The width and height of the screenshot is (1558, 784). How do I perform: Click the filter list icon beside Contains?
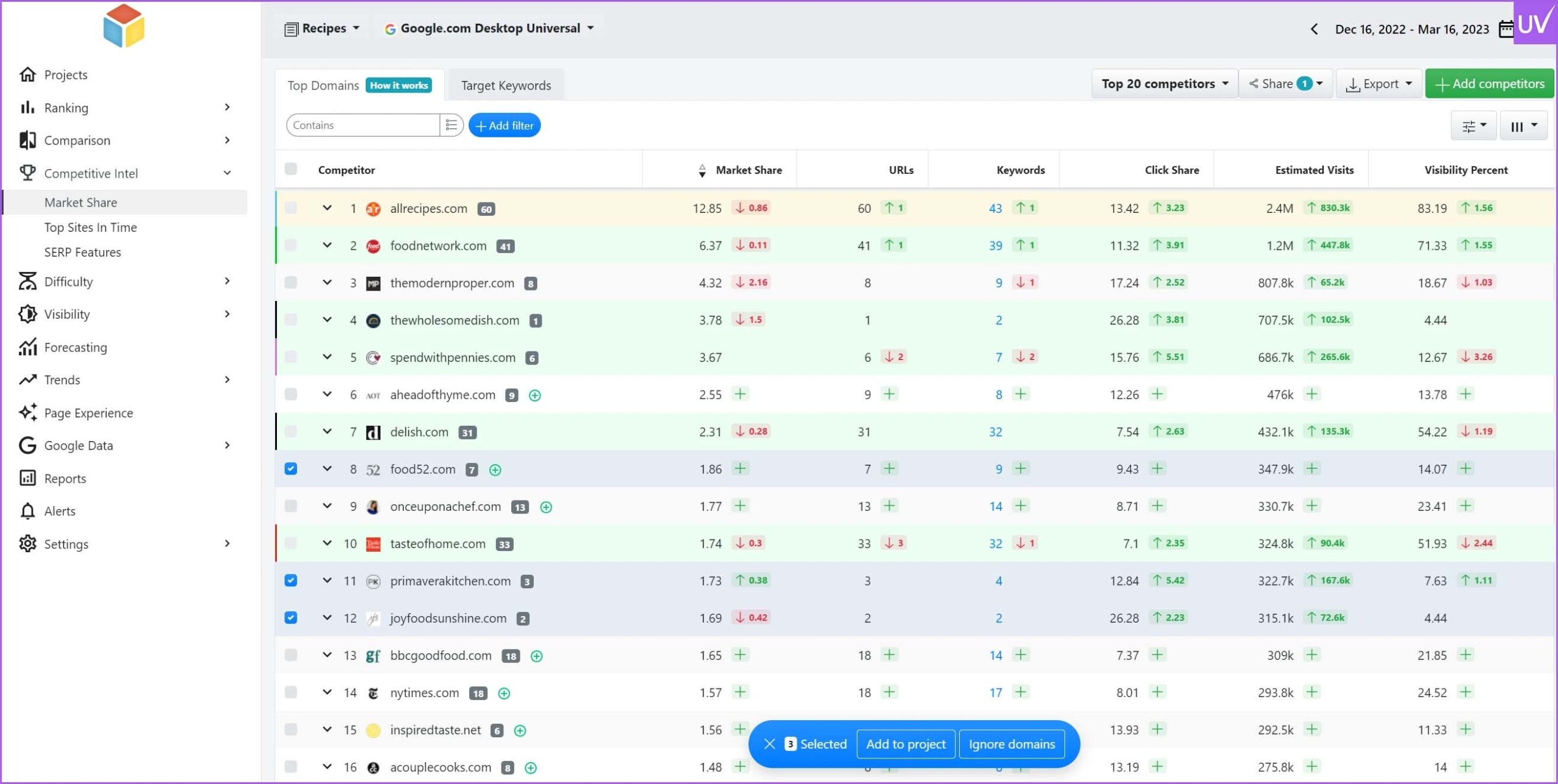pyautogui.click(x=451, y=125)
